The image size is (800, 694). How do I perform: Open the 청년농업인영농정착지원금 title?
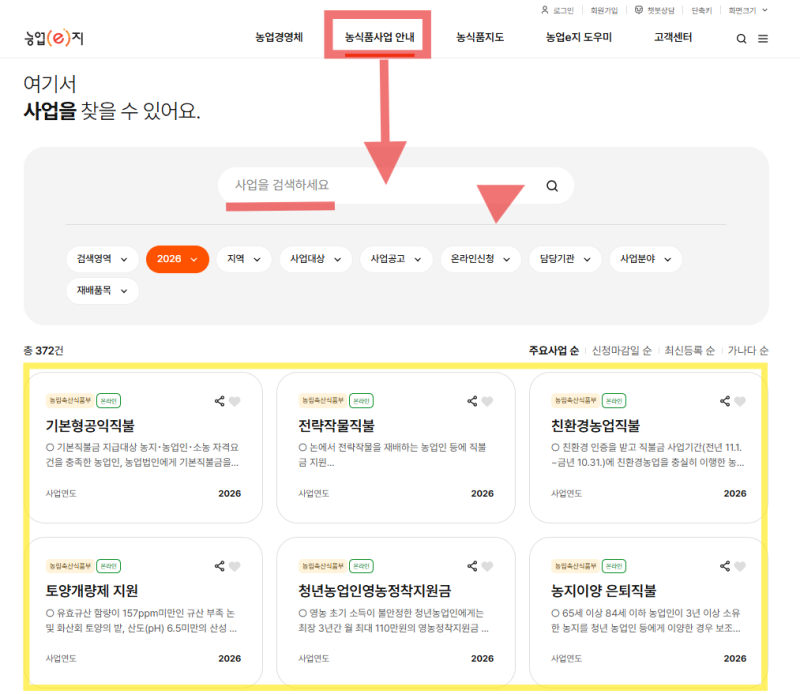[374, 591]
